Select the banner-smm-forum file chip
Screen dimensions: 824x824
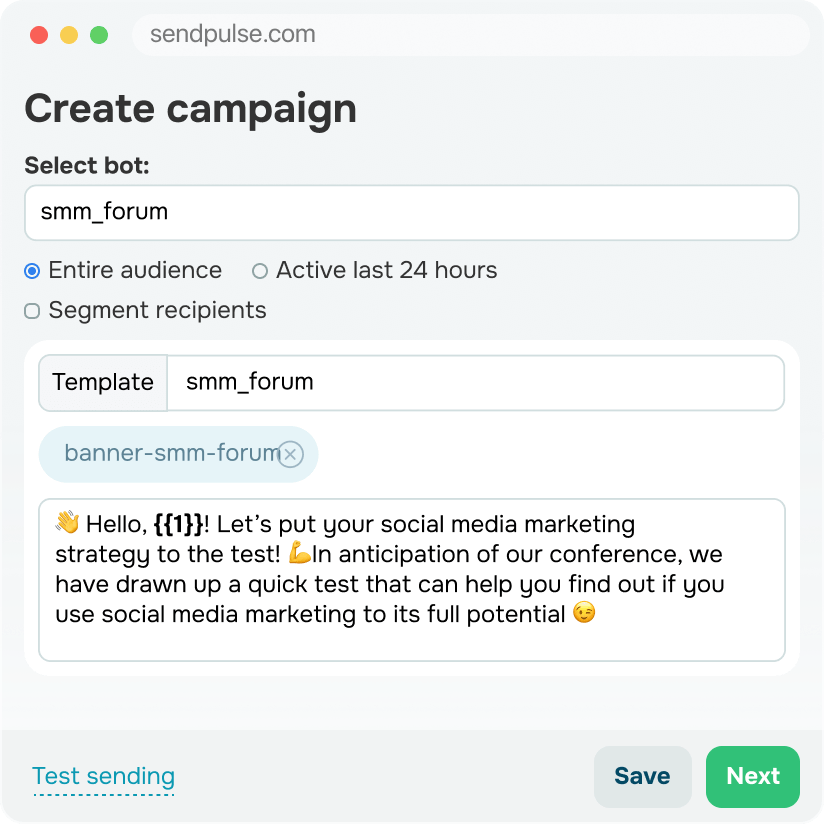tap(170, 454)
